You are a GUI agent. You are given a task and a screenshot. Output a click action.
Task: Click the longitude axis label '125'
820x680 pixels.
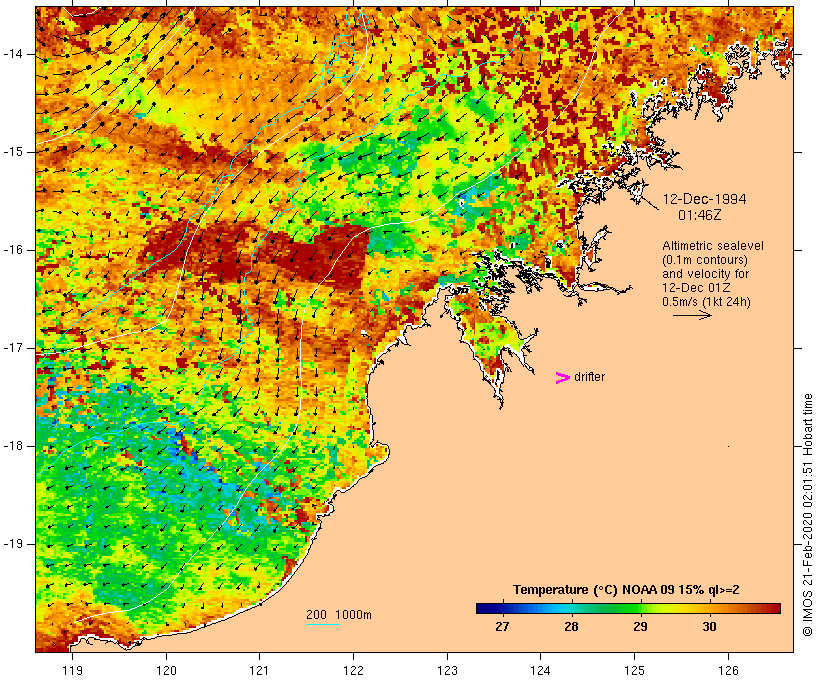[x=635, y=670]
